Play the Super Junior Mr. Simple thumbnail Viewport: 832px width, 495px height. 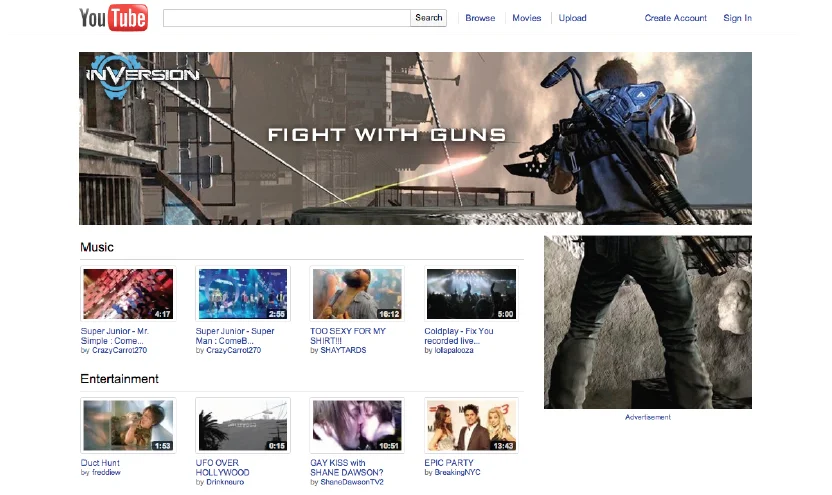(128, 293)
